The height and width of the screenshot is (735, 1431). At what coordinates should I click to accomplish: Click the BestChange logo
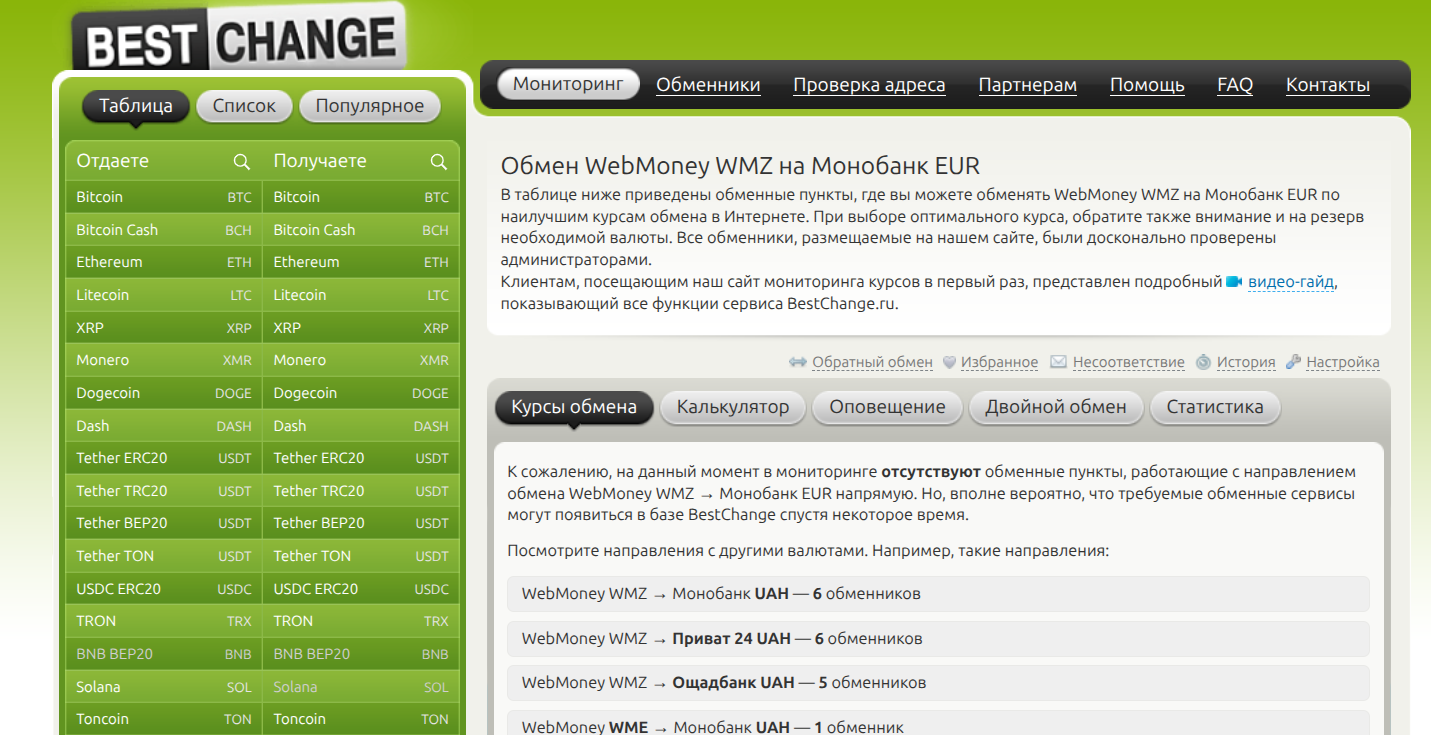239,39
